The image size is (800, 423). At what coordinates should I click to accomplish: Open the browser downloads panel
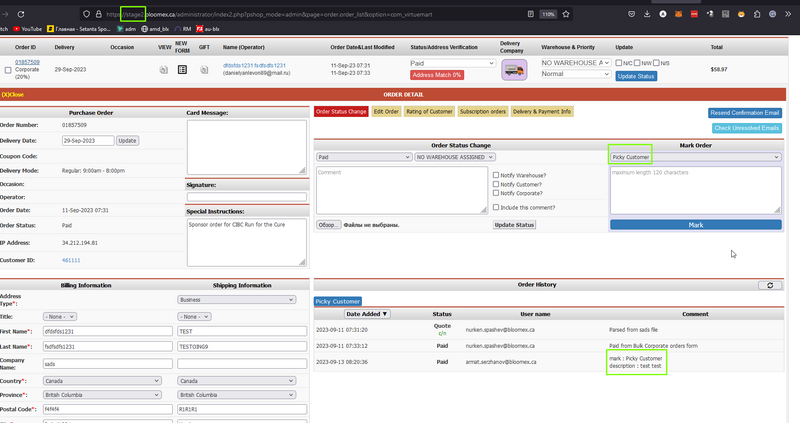pos(647,14)
